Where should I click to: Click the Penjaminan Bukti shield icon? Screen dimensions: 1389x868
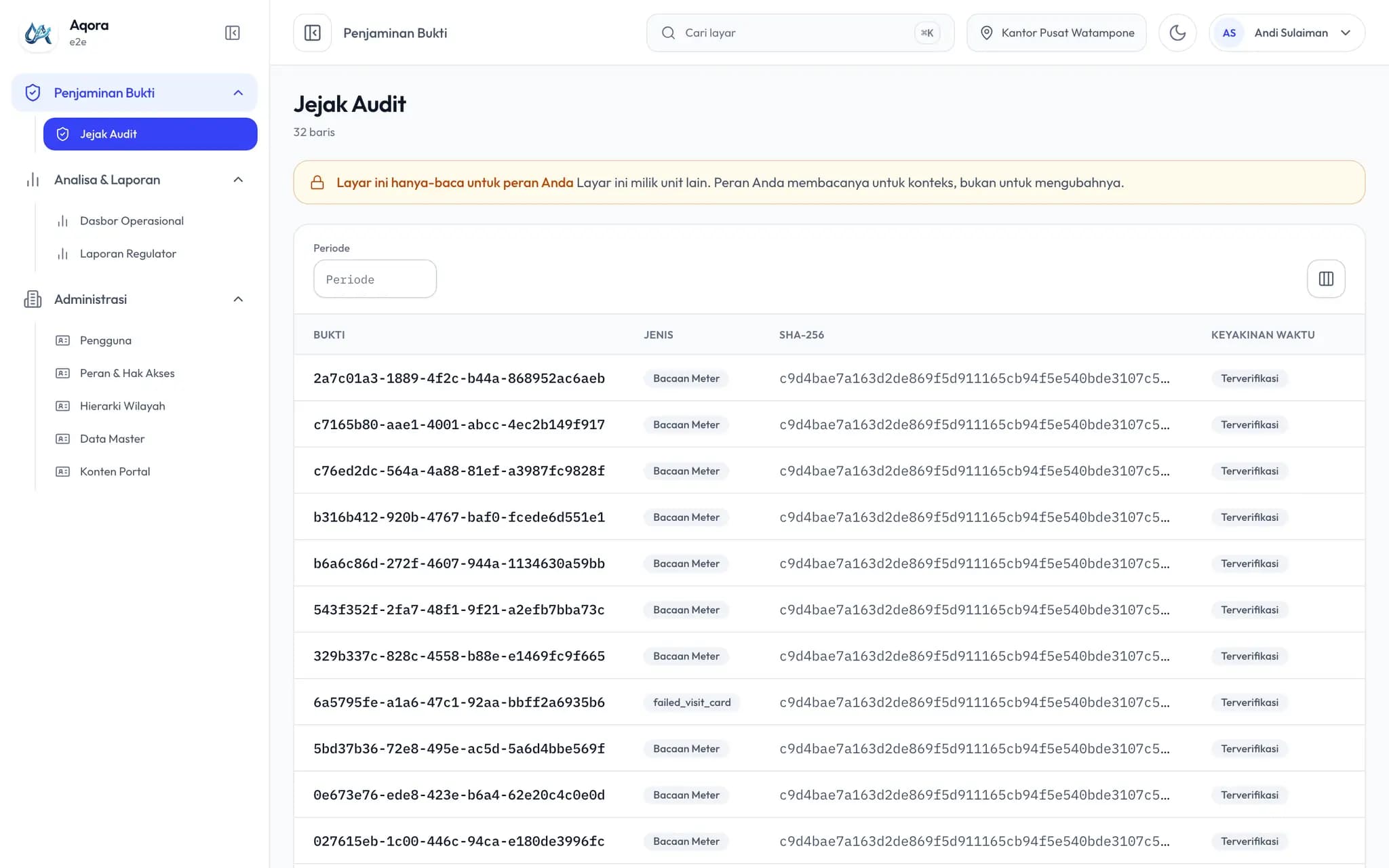coord(33,93)
